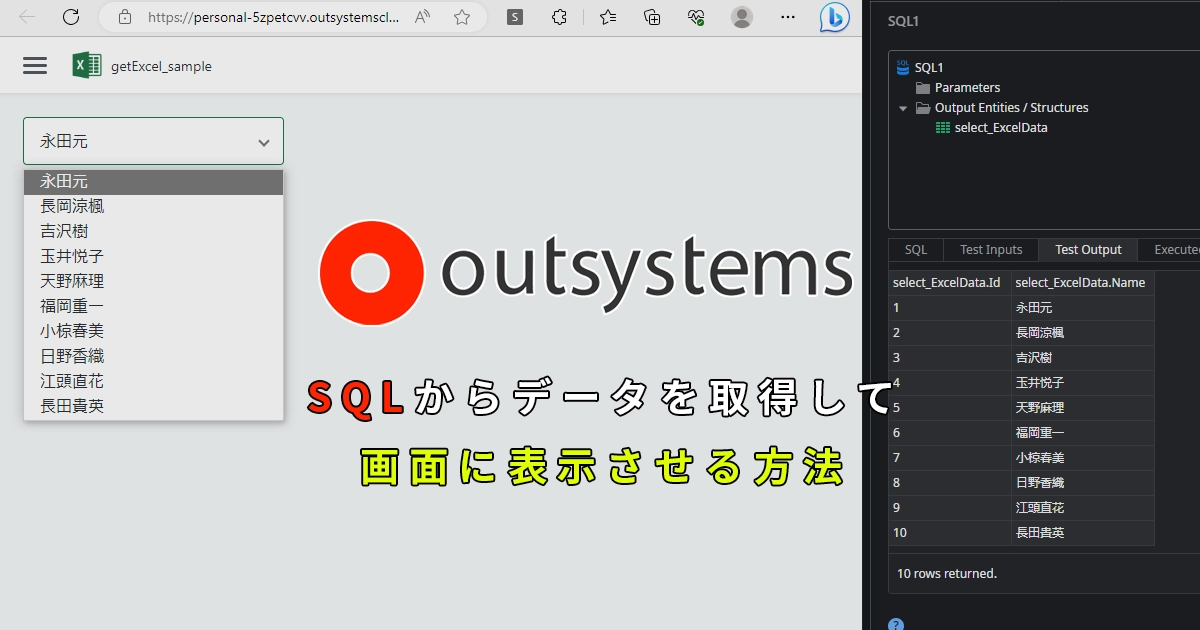Go back with the browser back arrow

[27, 17]
